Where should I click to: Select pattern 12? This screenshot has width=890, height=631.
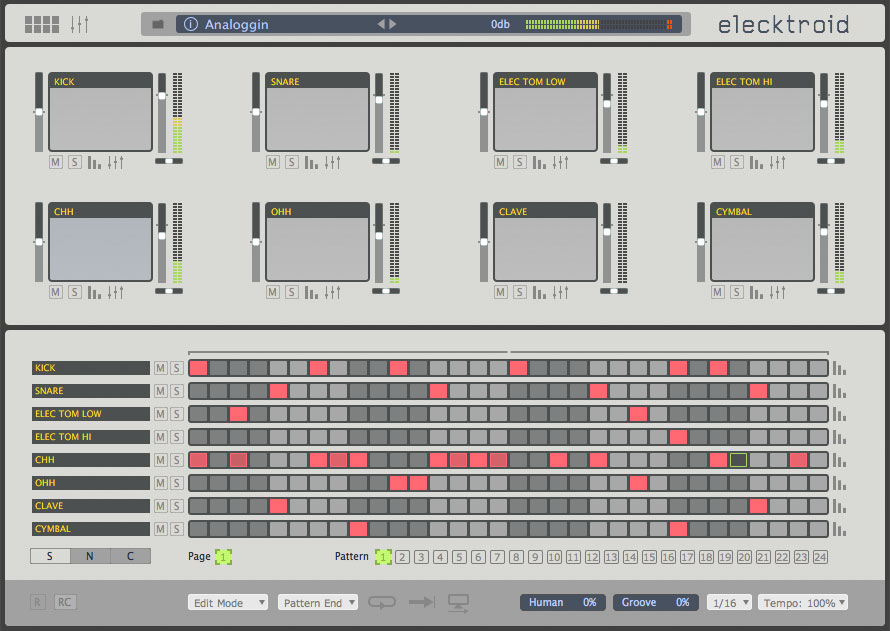click(592, 557)
